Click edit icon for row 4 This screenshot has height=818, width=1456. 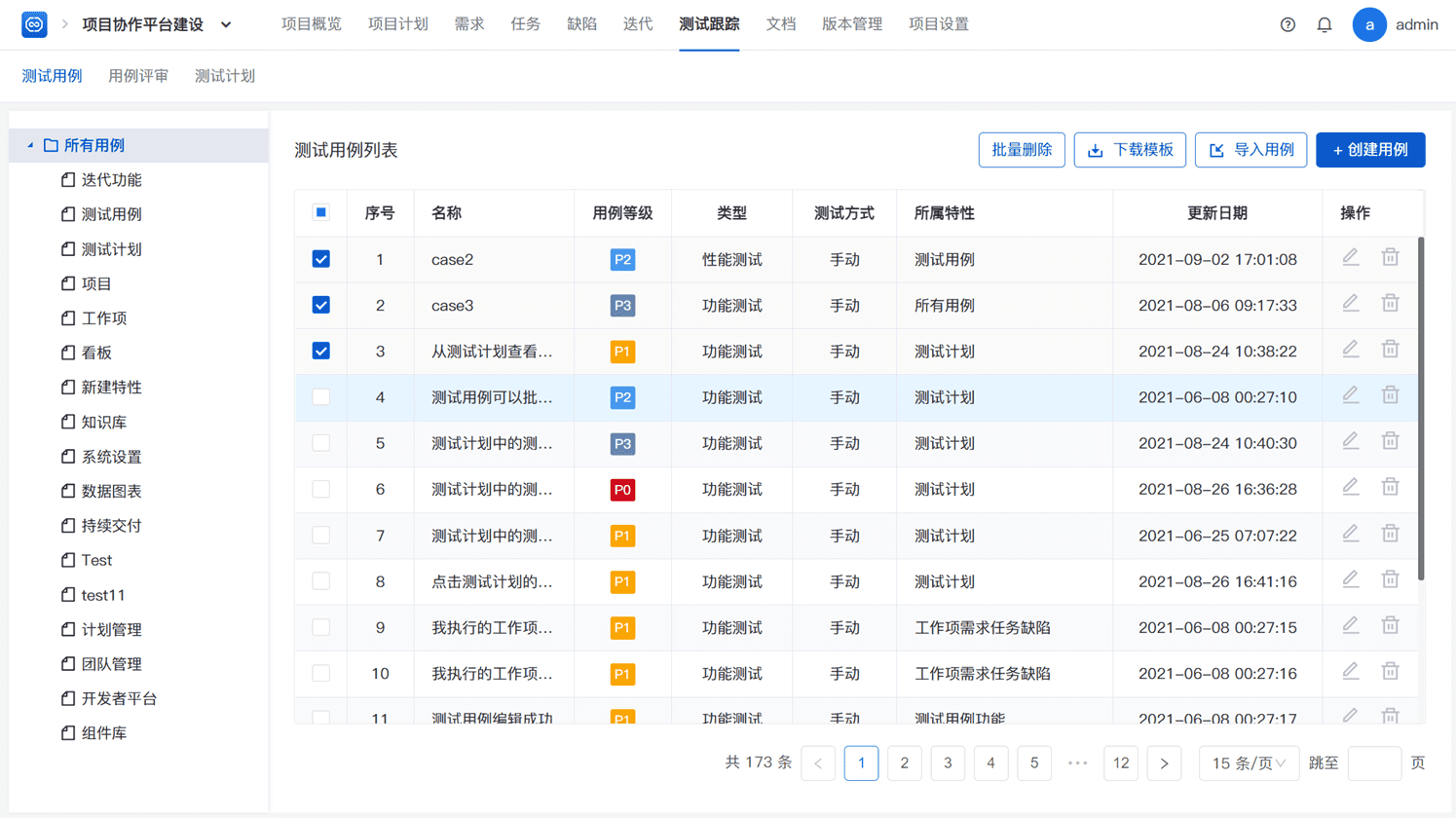point(1350,394)
